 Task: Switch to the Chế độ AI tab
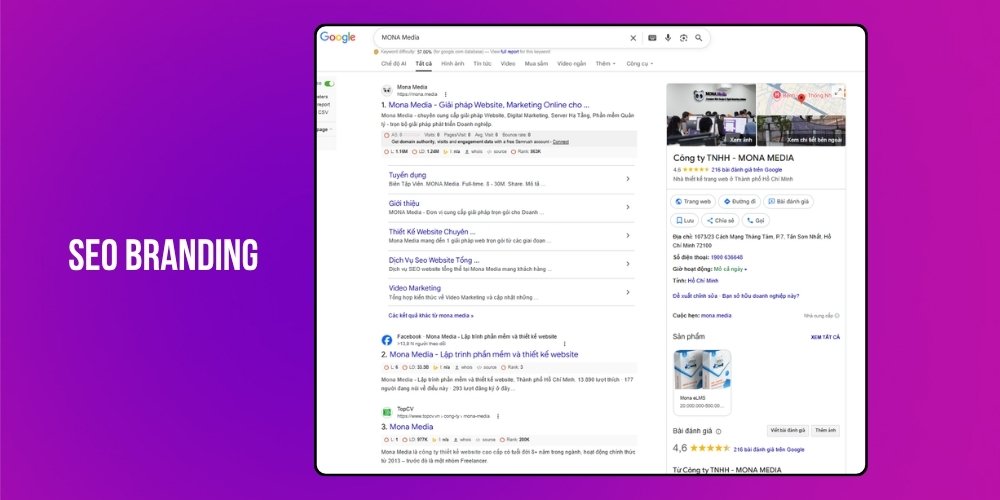[393, 64]
